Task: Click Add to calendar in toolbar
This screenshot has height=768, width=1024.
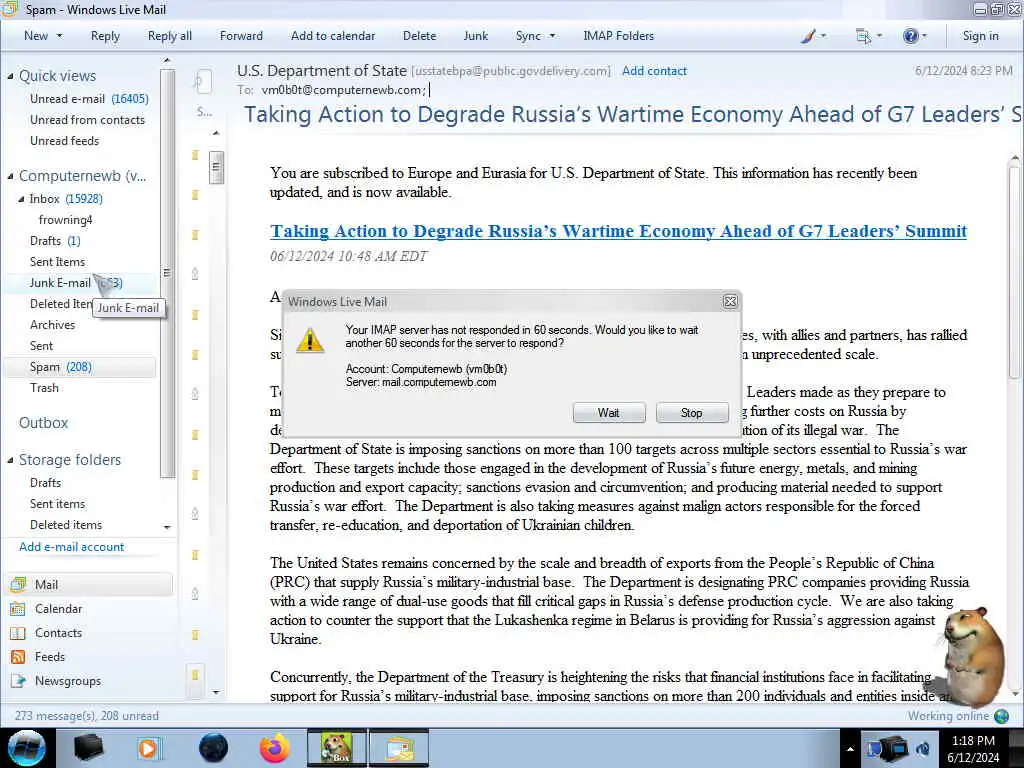Action: [x=333, y=36]
